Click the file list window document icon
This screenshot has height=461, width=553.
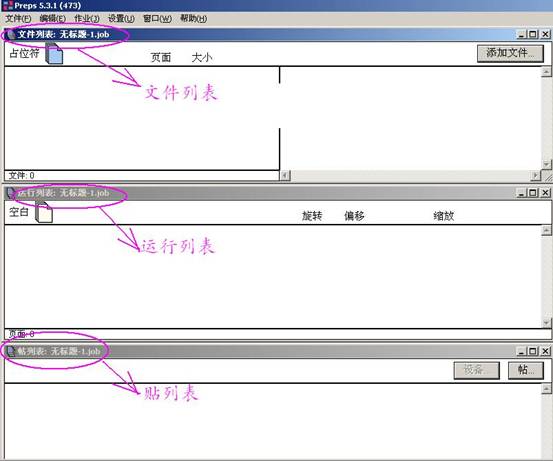click(x=11, y=34)
